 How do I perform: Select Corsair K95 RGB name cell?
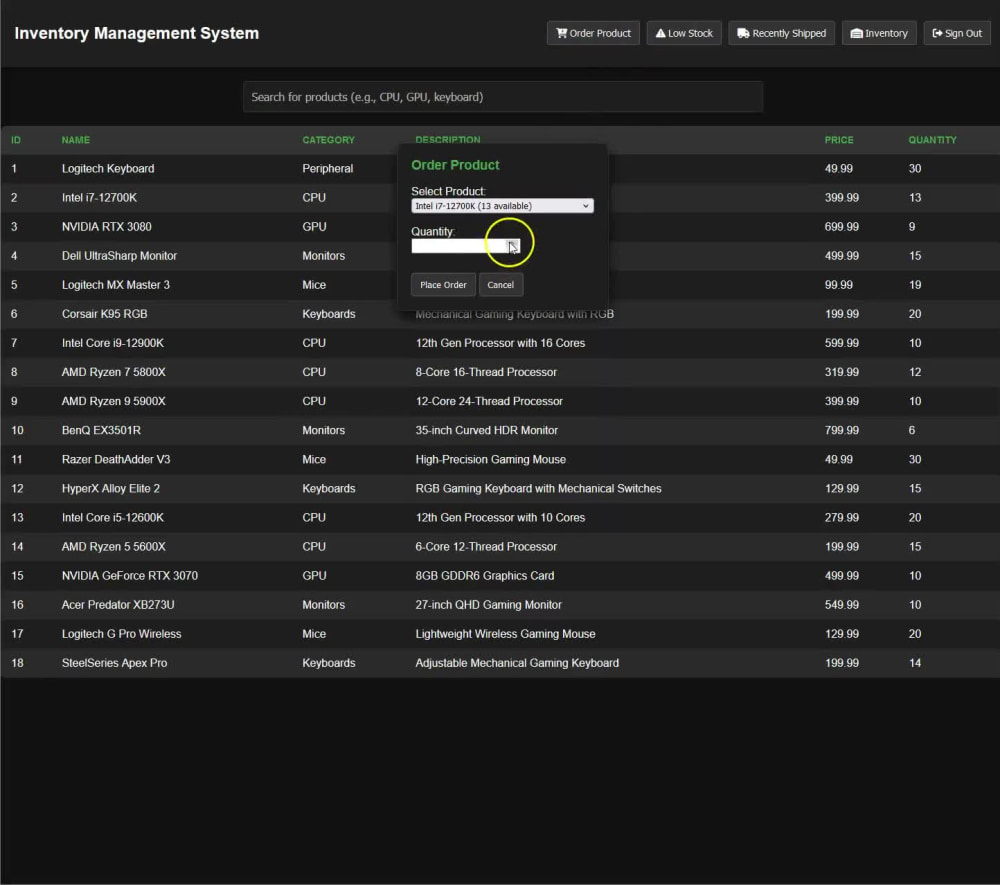tap(104, 314)
